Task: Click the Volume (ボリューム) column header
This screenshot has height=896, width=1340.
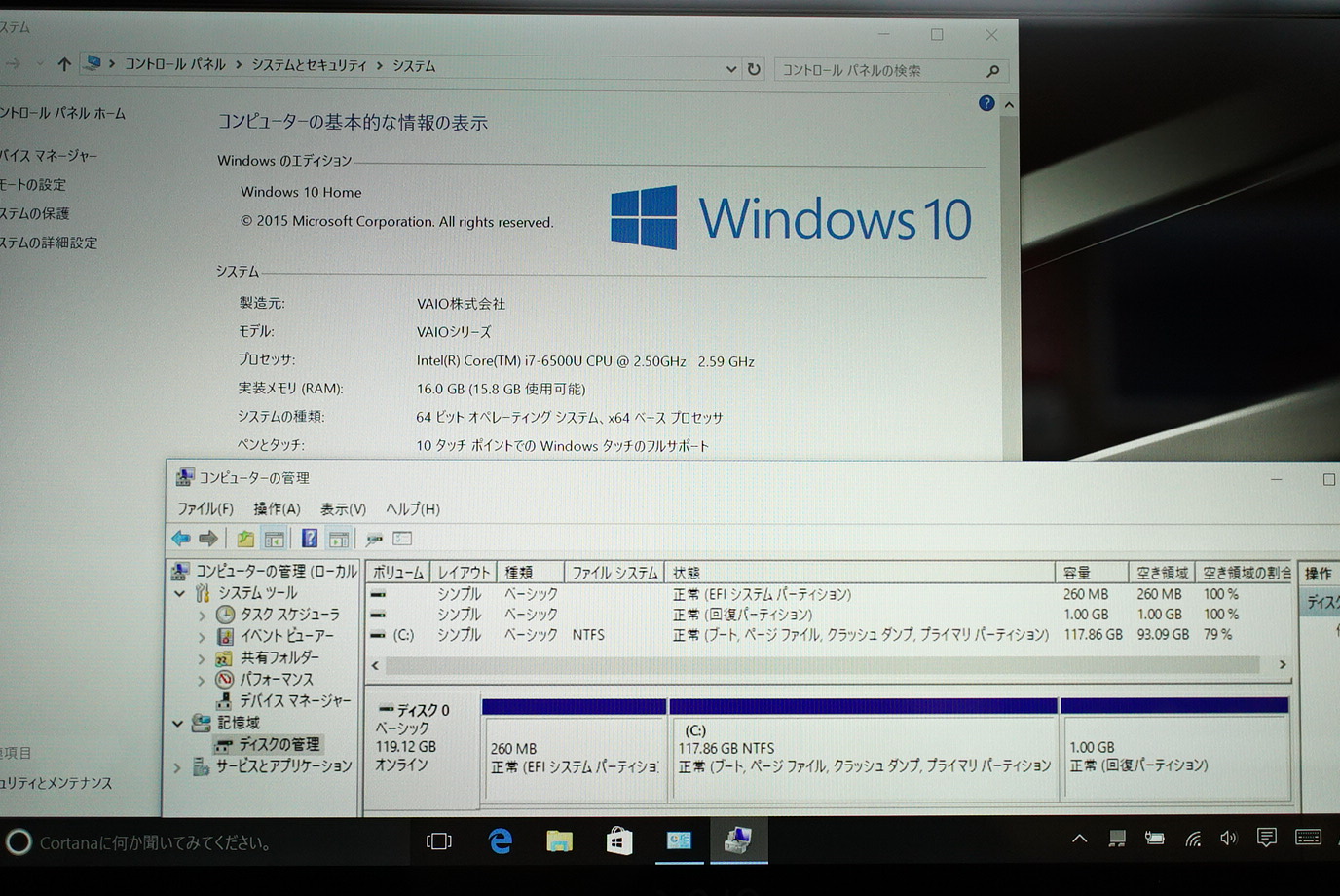Action: (397, 573)
